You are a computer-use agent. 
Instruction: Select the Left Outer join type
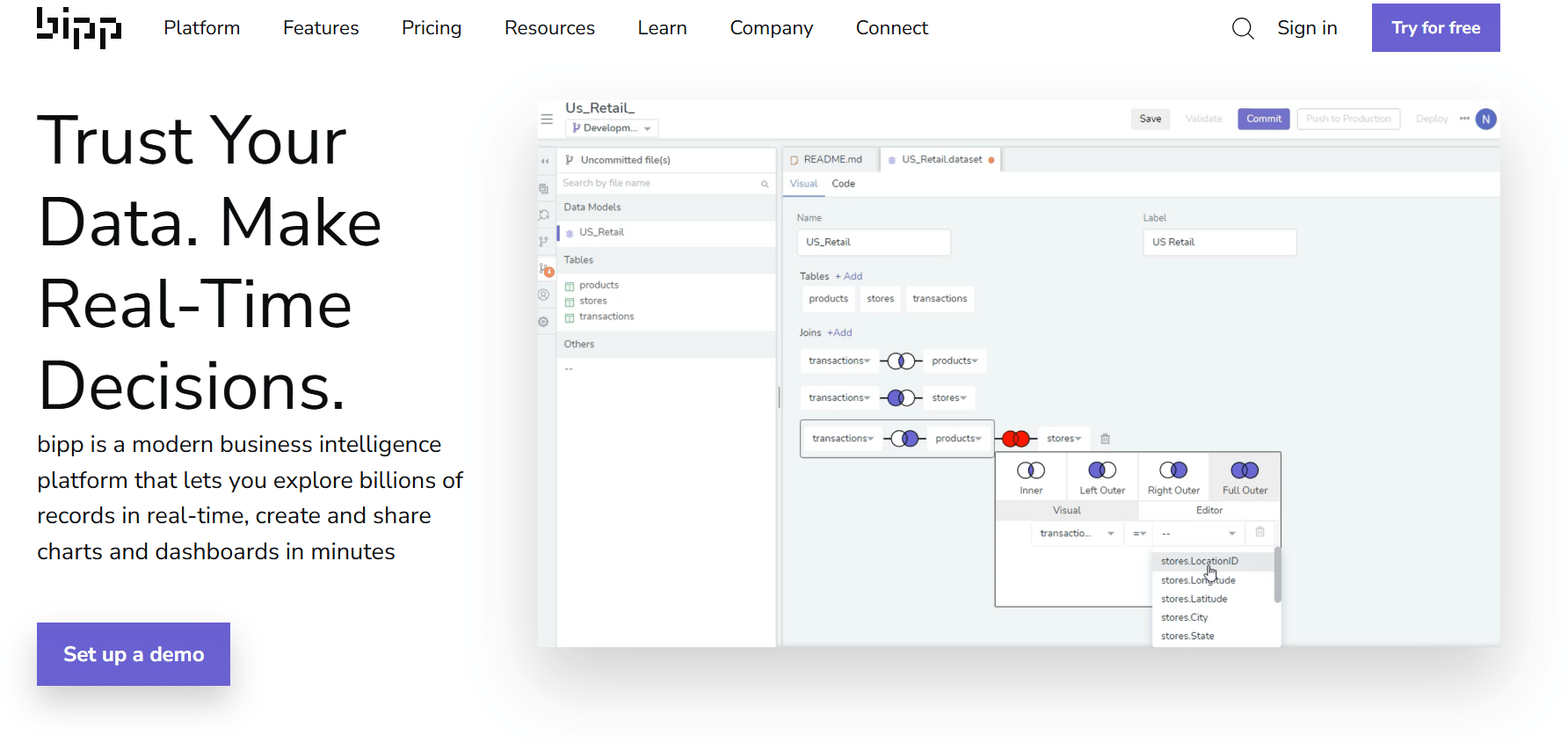click(x=1102, y=477)
